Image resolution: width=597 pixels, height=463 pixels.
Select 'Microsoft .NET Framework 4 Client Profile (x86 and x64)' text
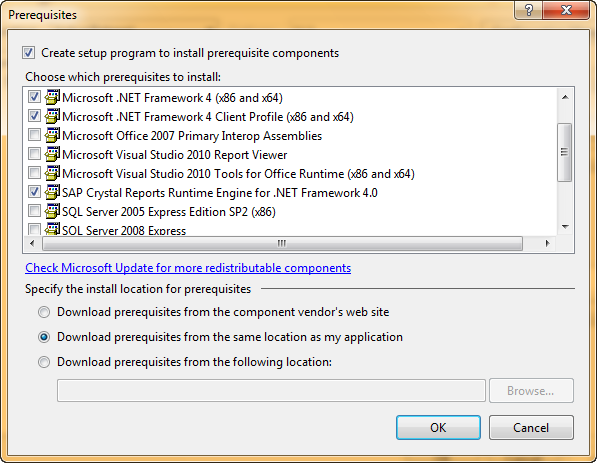(208, 117)
